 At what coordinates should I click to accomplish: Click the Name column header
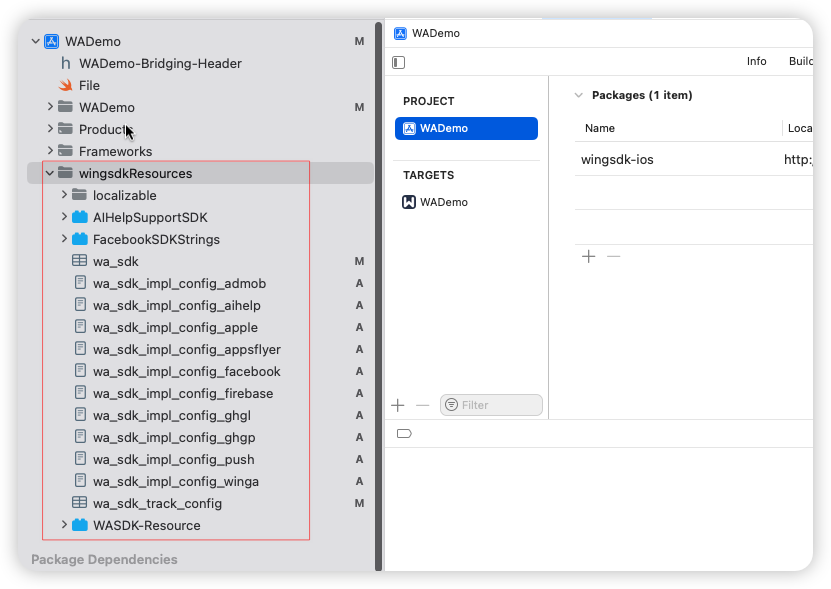600,128
